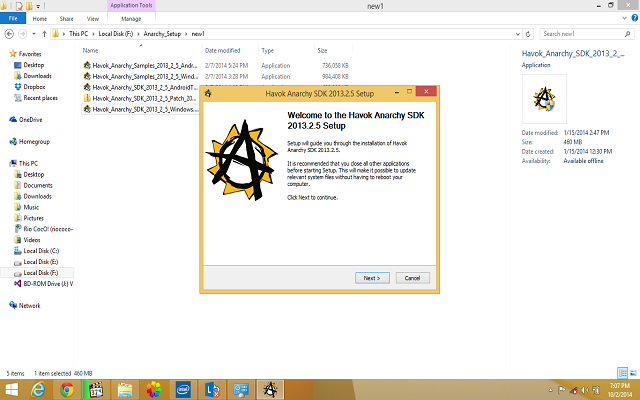Select Havok_Anarchy_SDK_2013_2_5_AndroidT file

145,87
